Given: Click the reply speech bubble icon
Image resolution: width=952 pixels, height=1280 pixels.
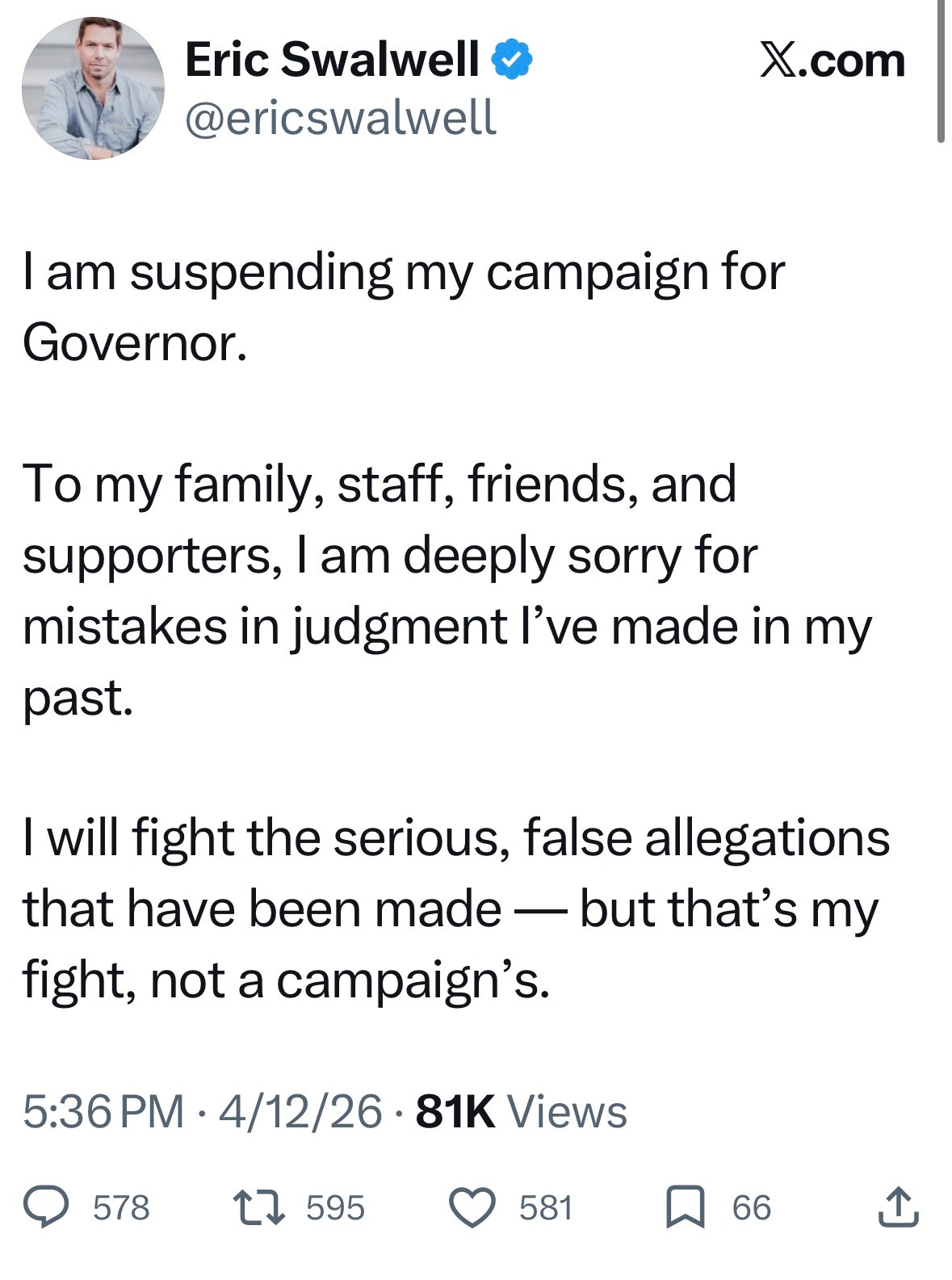Looking at the screenshot, I should 48,1207.
